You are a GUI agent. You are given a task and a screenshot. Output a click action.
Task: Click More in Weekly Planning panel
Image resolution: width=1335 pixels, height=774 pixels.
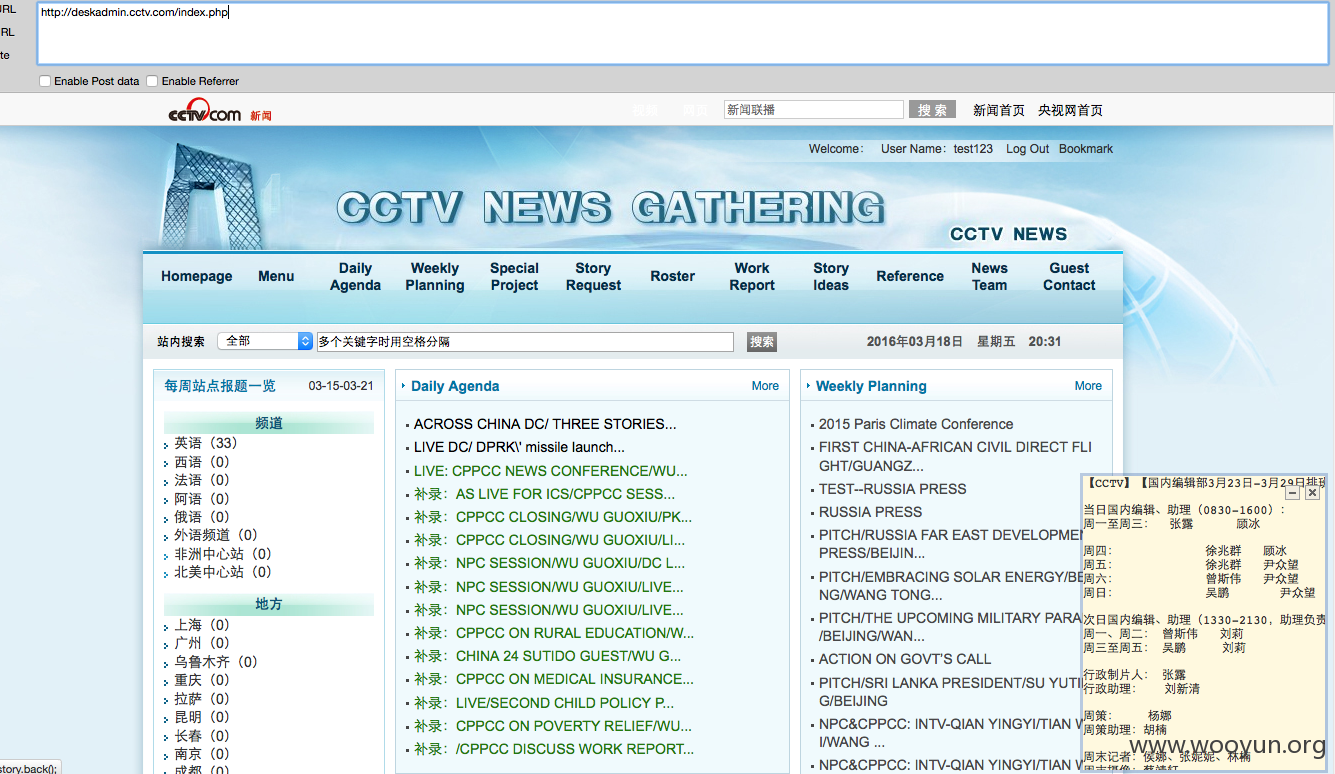tap(1088, 386)
